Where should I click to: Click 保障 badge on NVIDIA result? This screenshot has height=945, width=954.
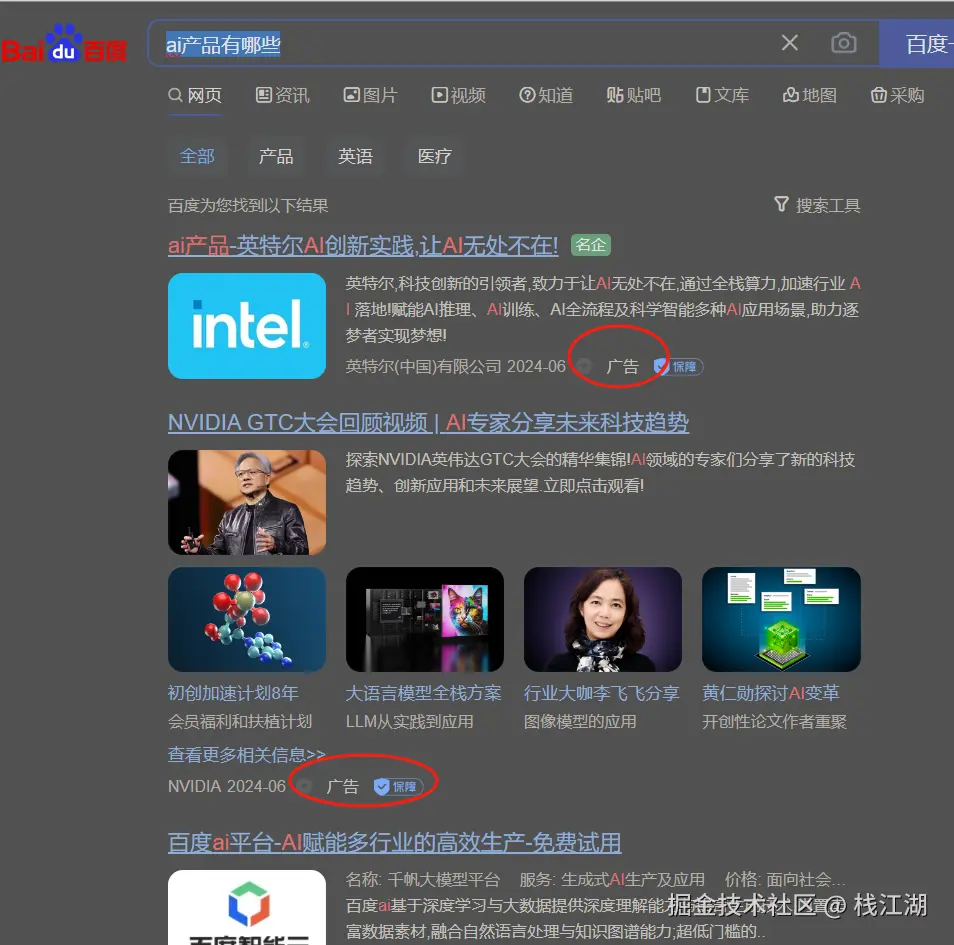pyautogui.click(x=399, y=786)
